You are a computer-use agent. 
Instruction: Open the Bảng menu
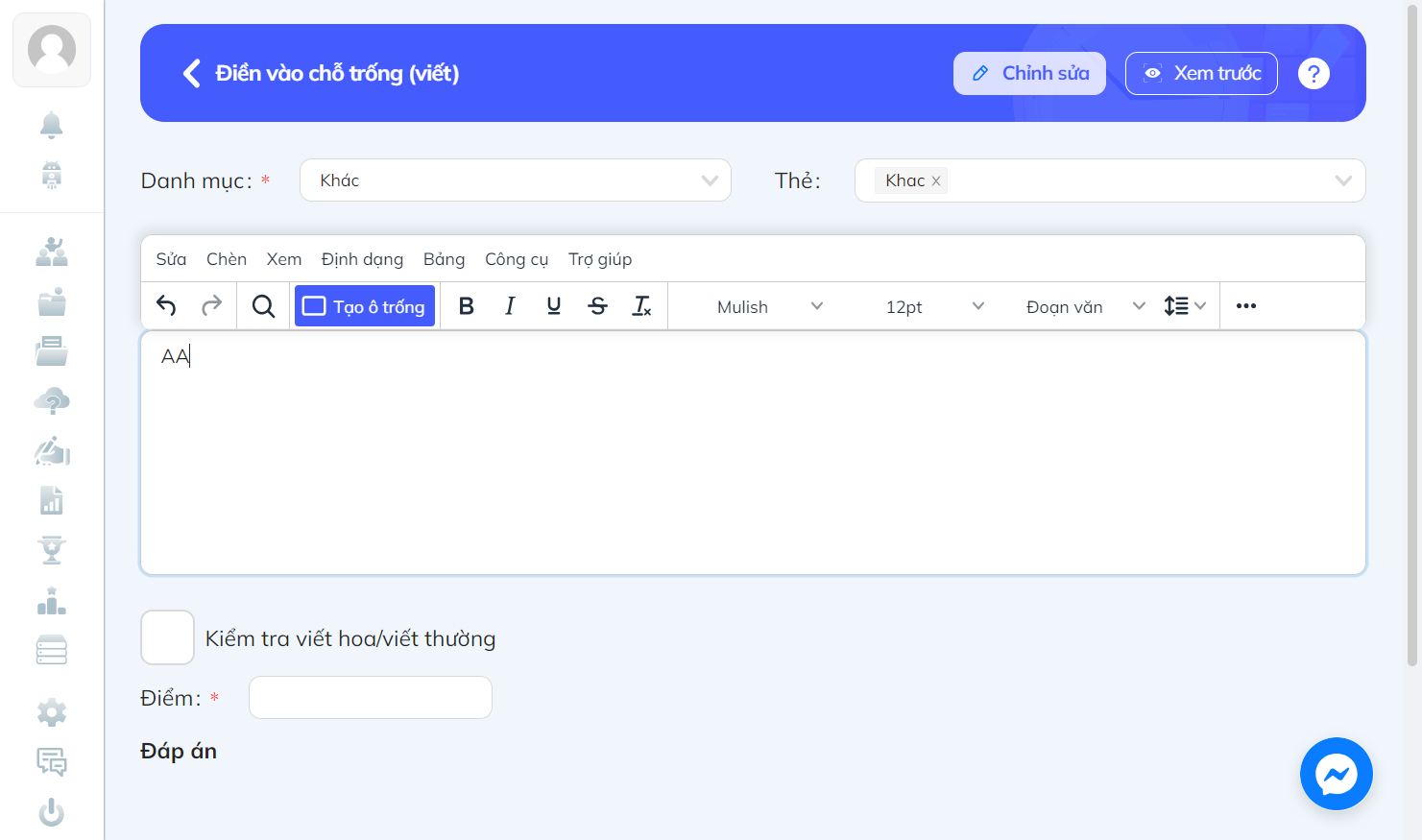[x=444, y=259]
